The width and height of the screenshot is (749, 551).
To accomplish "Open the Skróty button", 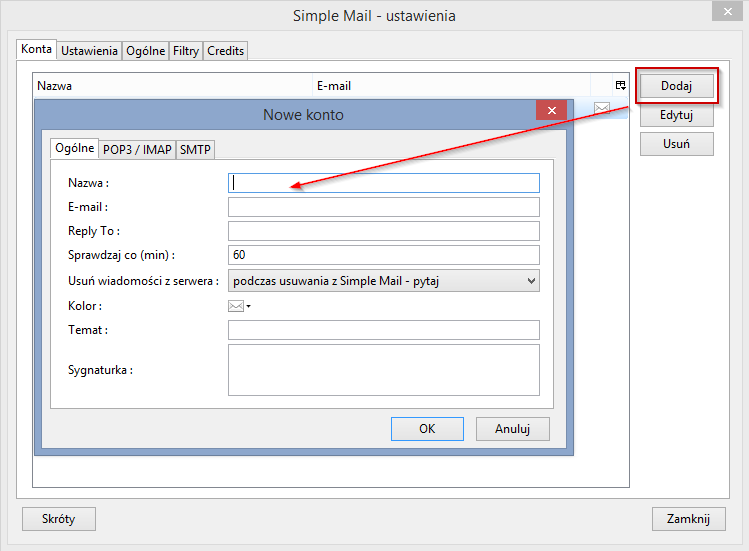I will [x=59, y=519].
